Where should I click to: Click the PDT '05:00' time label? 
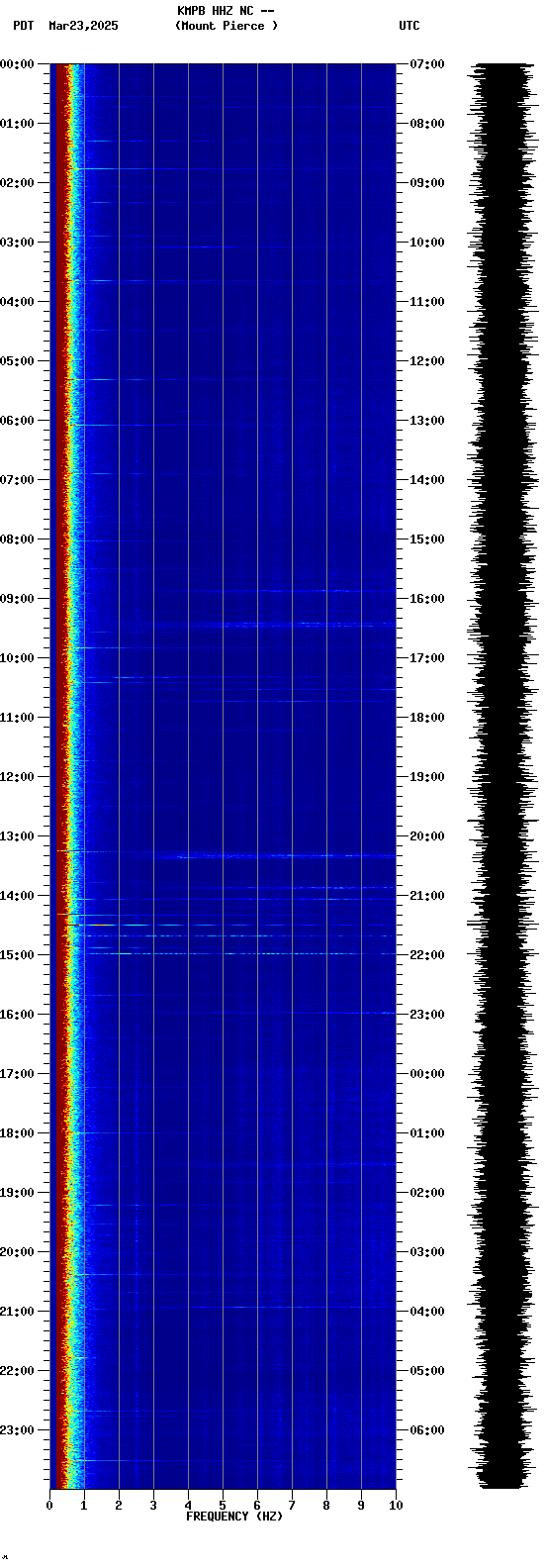click(18, 361)
